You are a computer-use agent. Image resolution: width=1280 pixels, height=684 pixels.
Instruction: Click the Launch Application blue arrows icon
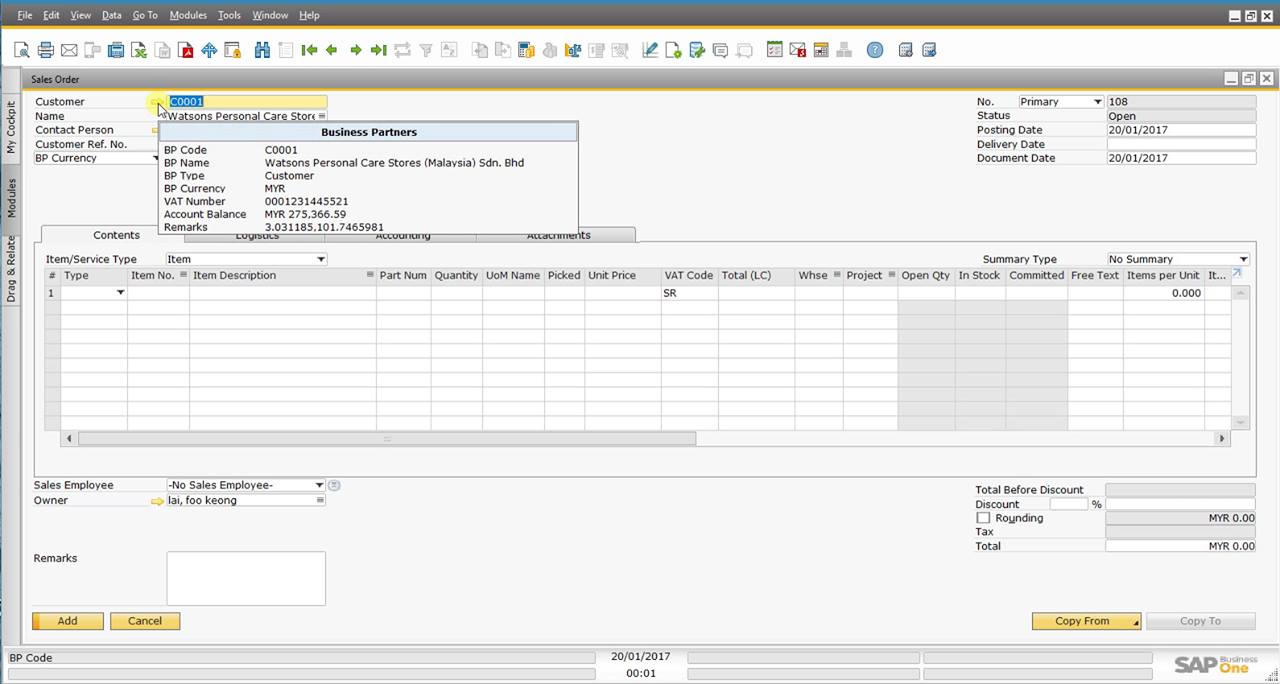pos(209,50)
